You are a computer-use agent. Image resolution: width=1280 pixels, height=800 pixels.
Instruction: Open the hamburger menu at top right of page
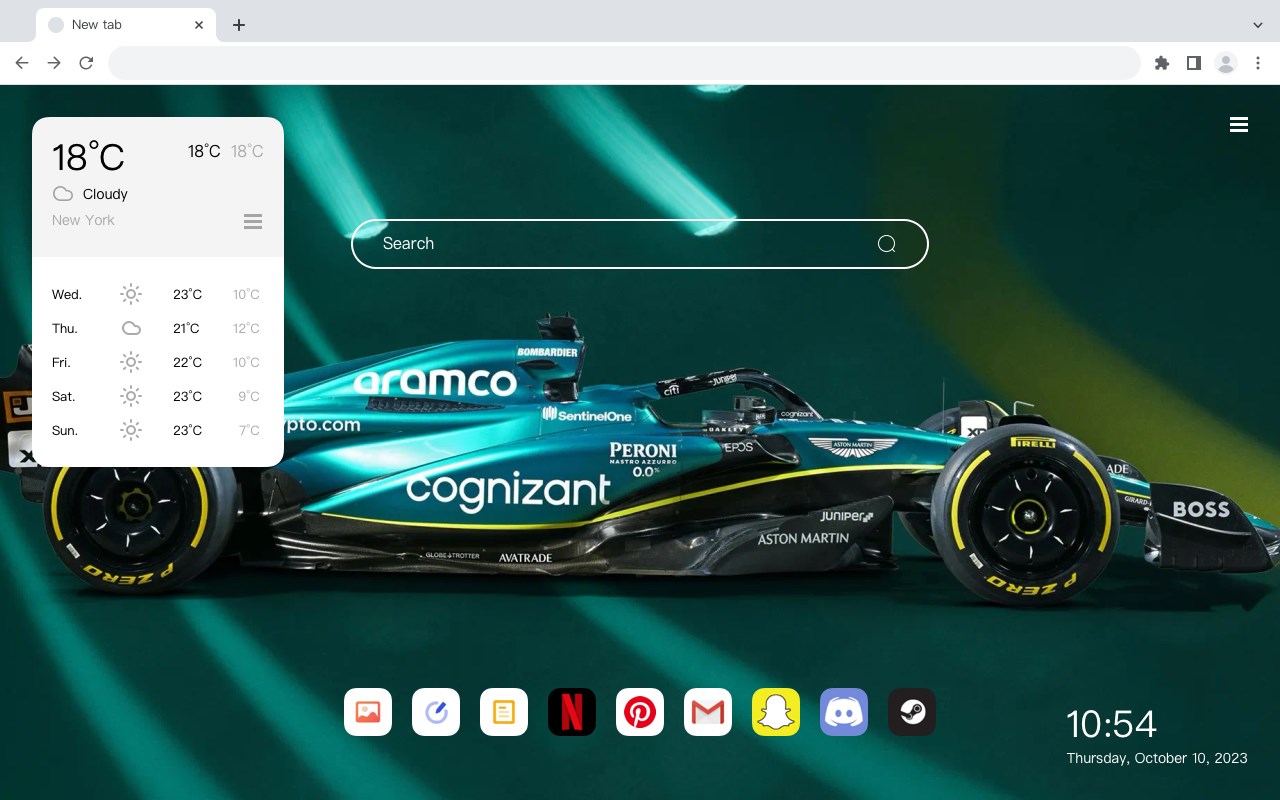(x=1239, y=125)
